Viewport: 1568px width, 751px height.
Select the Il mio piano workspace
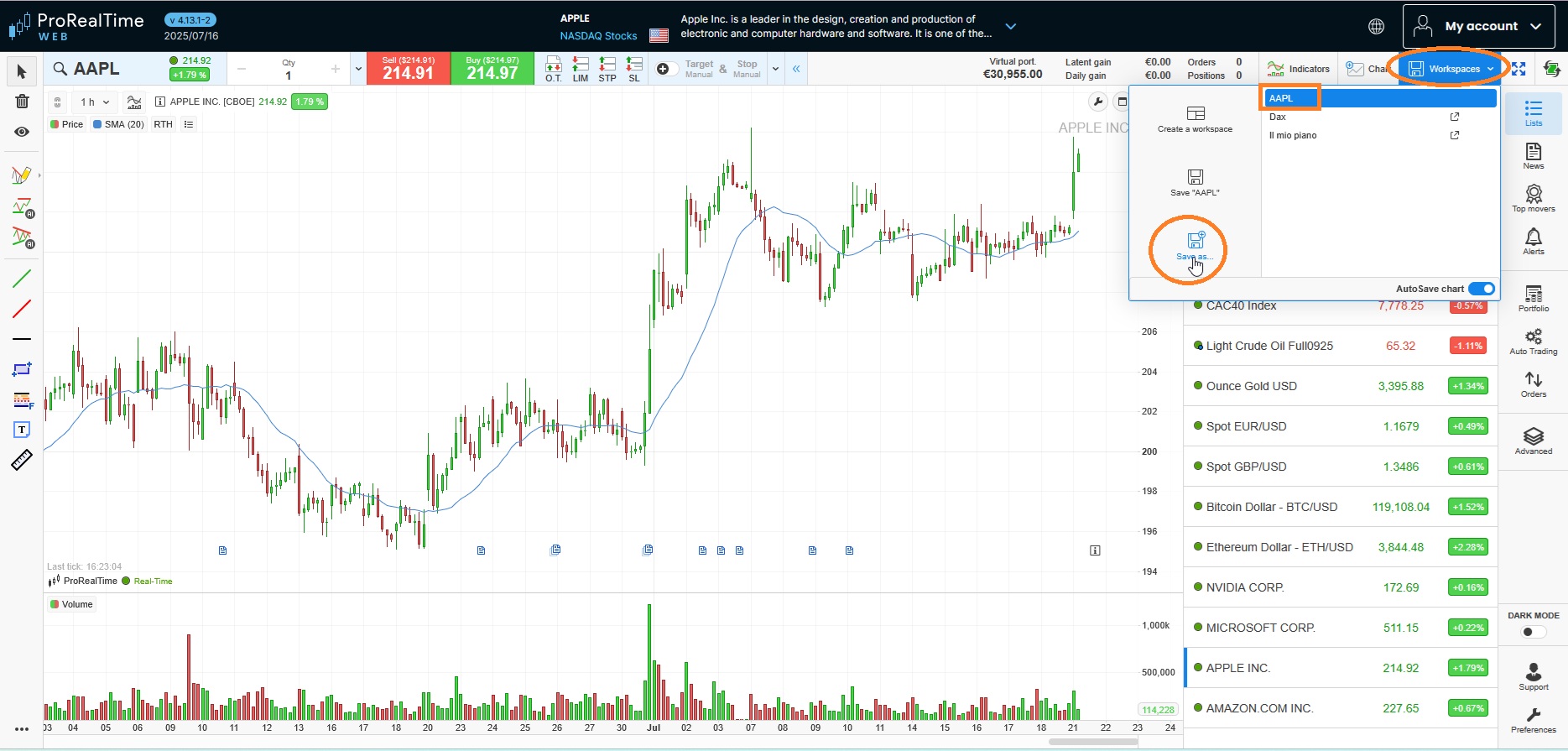(x=1379, y=135)
